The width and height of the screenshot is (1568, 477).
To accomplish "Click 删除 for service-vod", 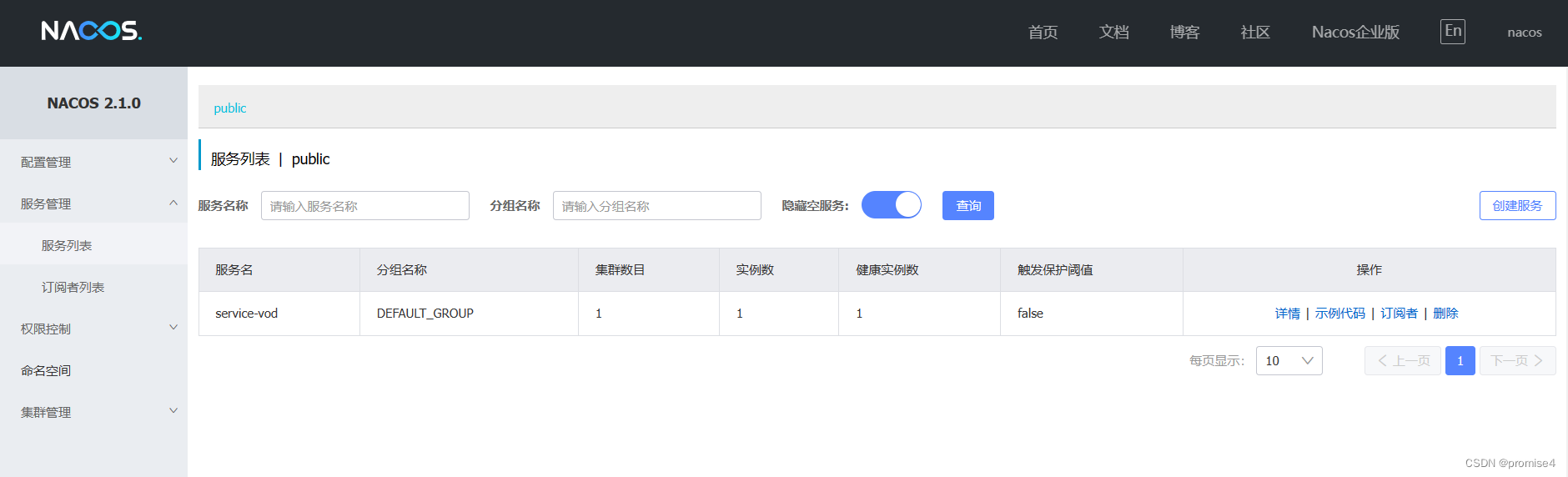I will [x=1446, y=314].
